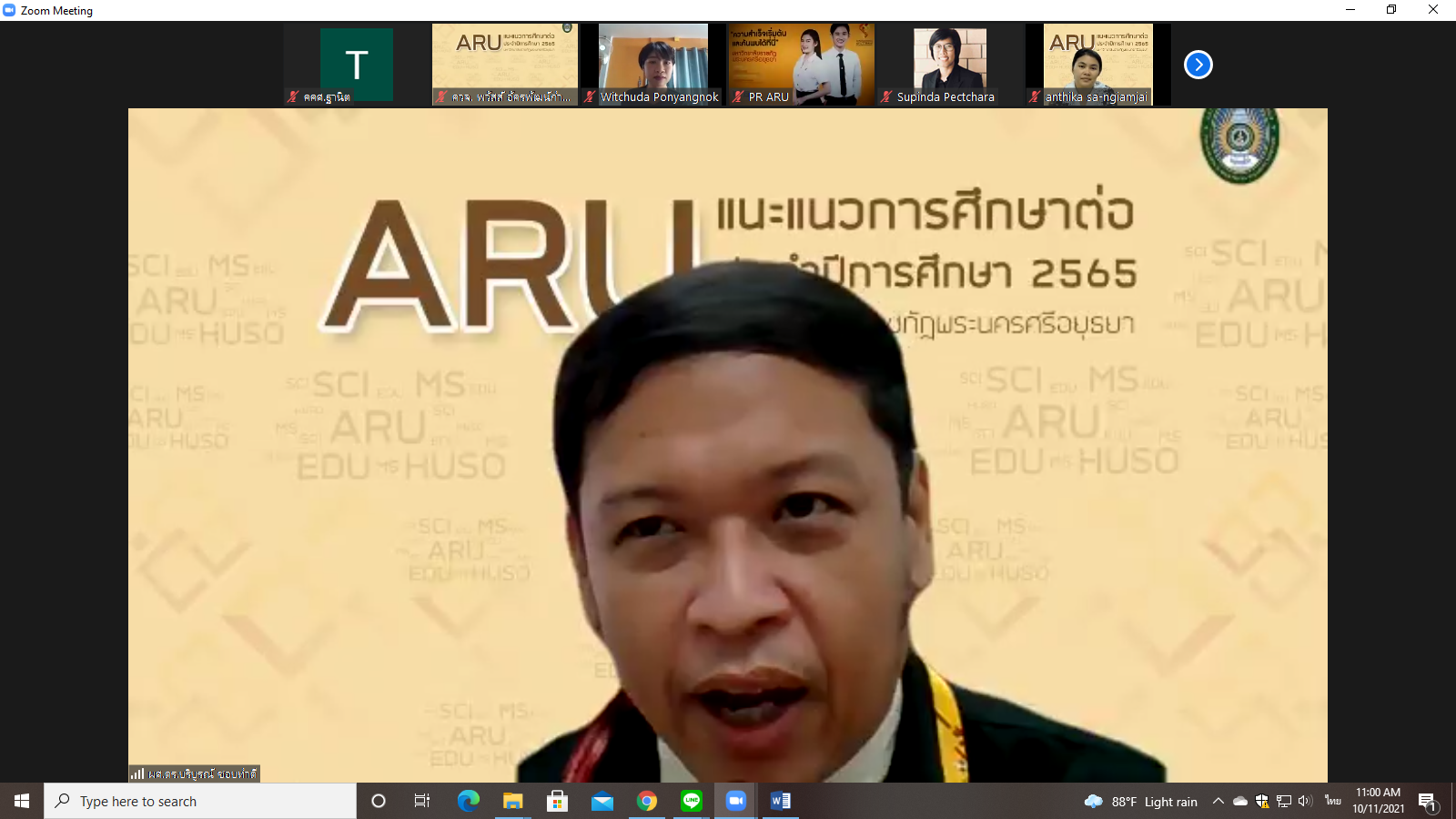The height and width of the screenshot is (819, 1456).
Task: Click the OneDrive cloud tray icon
Action: [x=1240, y=801]
